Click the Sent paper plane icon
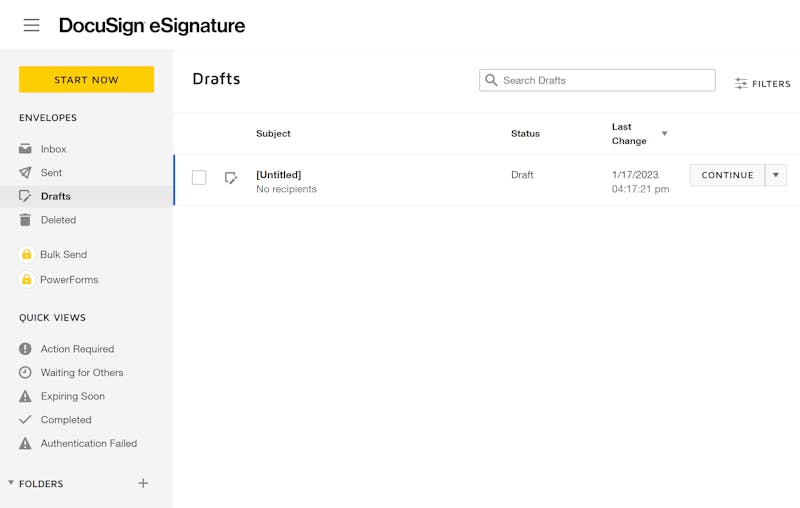 (25, 172)
